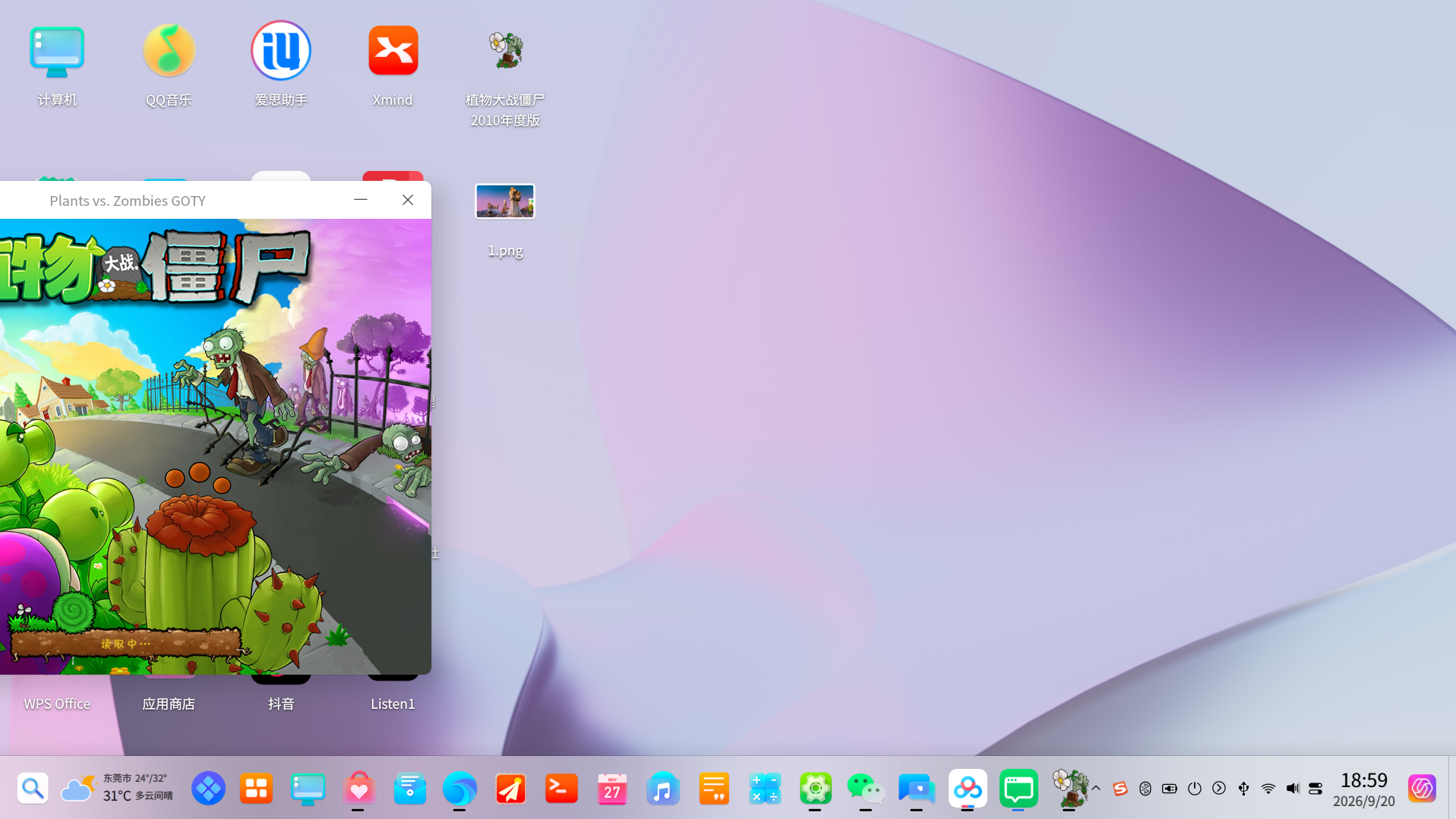Open the quick settings toggle tray icon
The width and height of the screenshot is (1456, 819).
pos(1315,789)
